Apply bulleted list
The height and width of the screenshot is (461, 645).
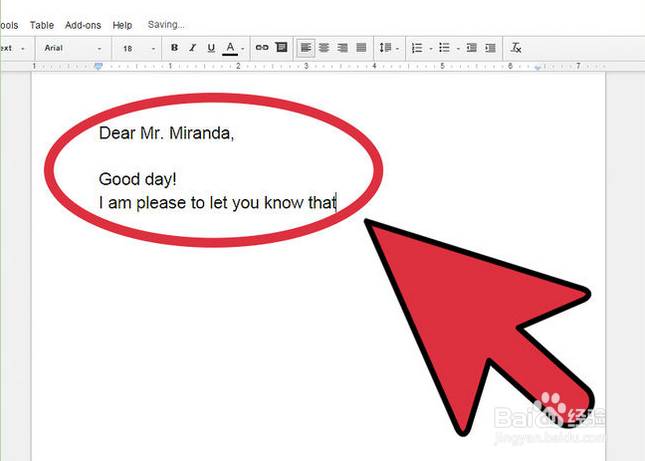(444, 48)
